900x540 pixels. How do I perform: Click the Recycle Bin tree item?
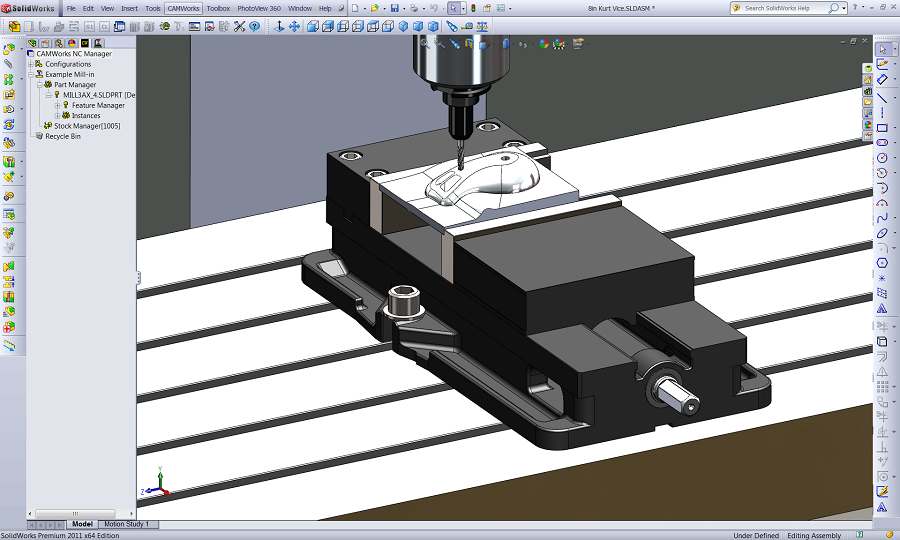pos(62,136)
